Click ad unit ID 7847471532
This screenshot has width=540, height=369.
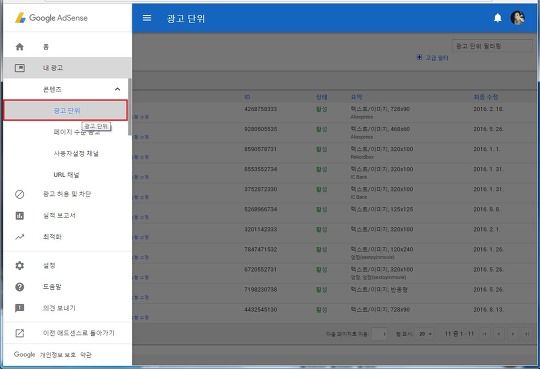[x=260, y=249]
